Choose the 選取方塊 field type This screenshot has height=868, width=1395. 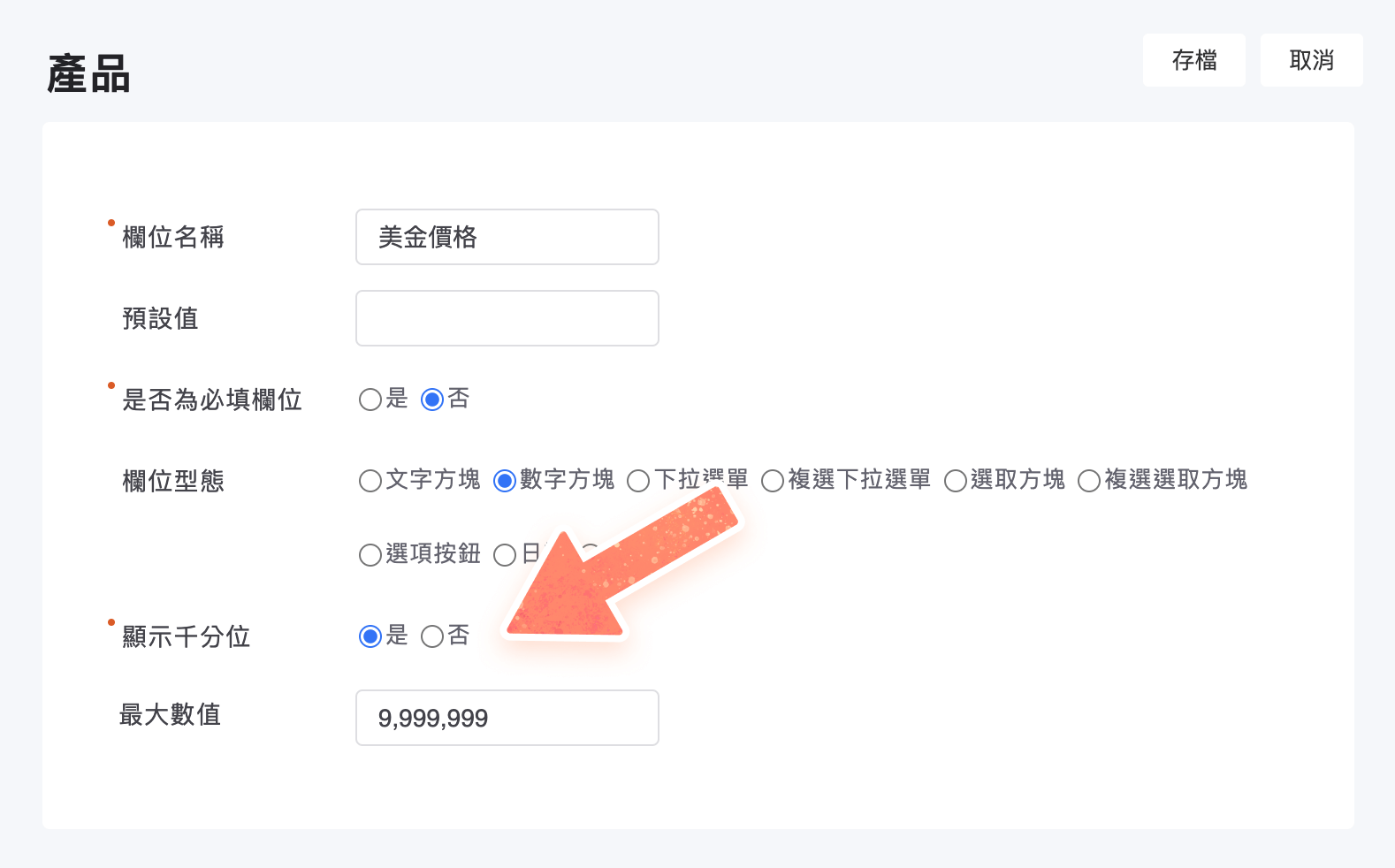956,481
